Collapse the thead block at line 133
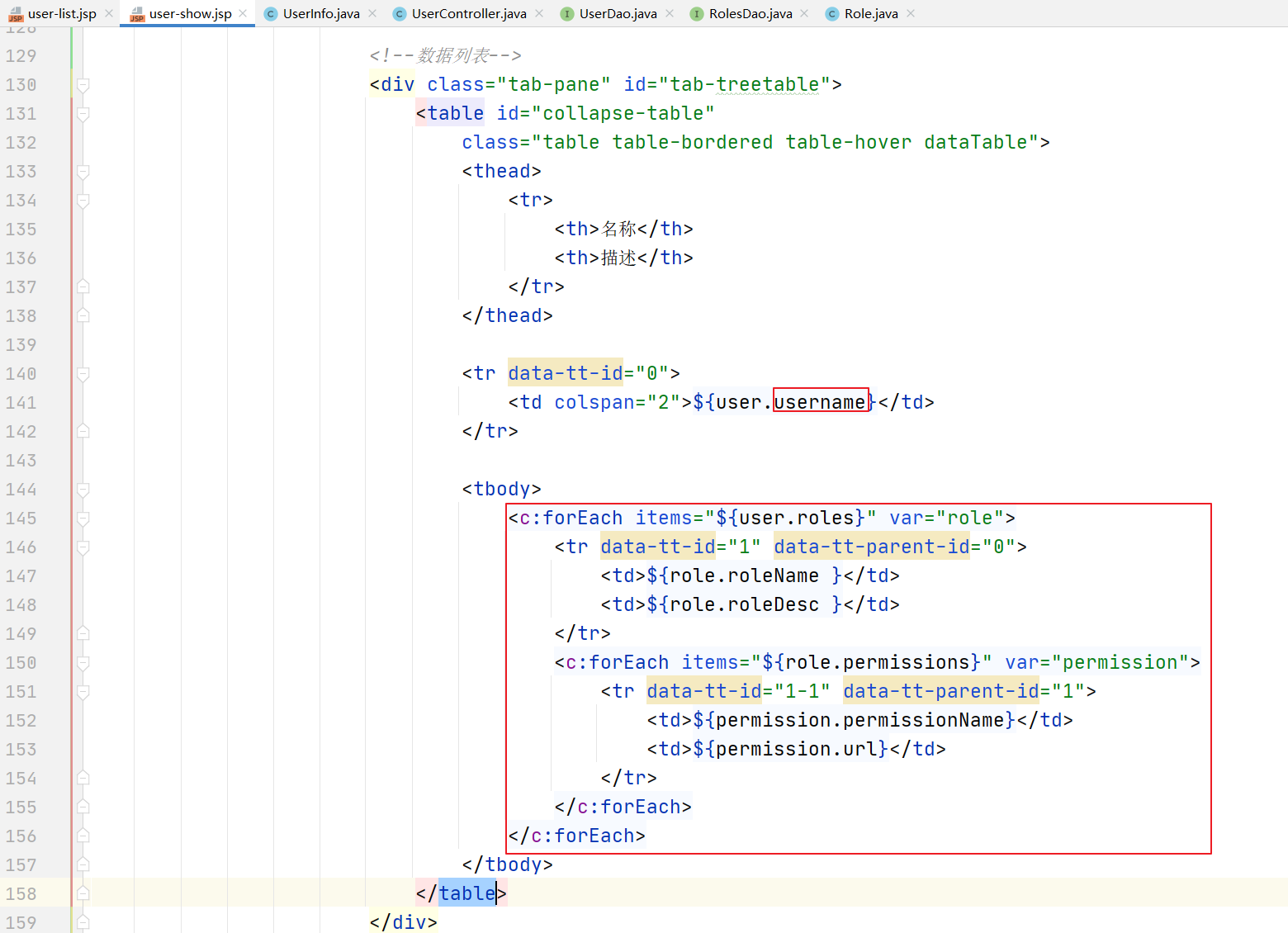The image size is (1288, 933). tap(83, 172)
